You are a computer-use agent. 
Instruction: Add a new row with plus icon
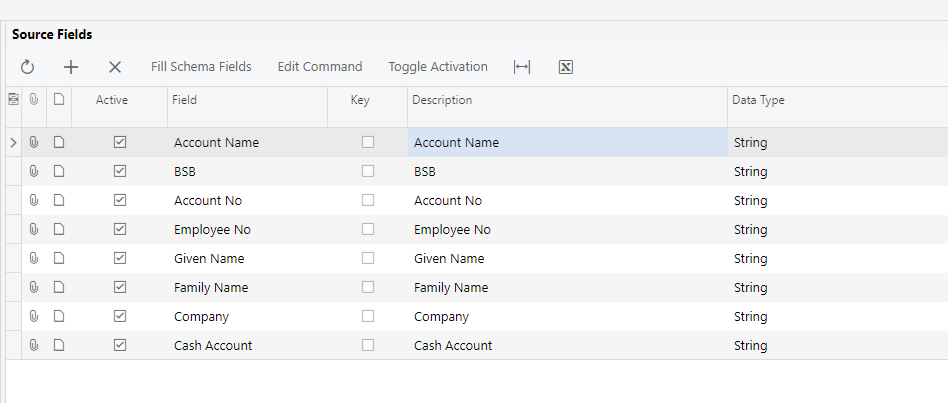point(71,67)
